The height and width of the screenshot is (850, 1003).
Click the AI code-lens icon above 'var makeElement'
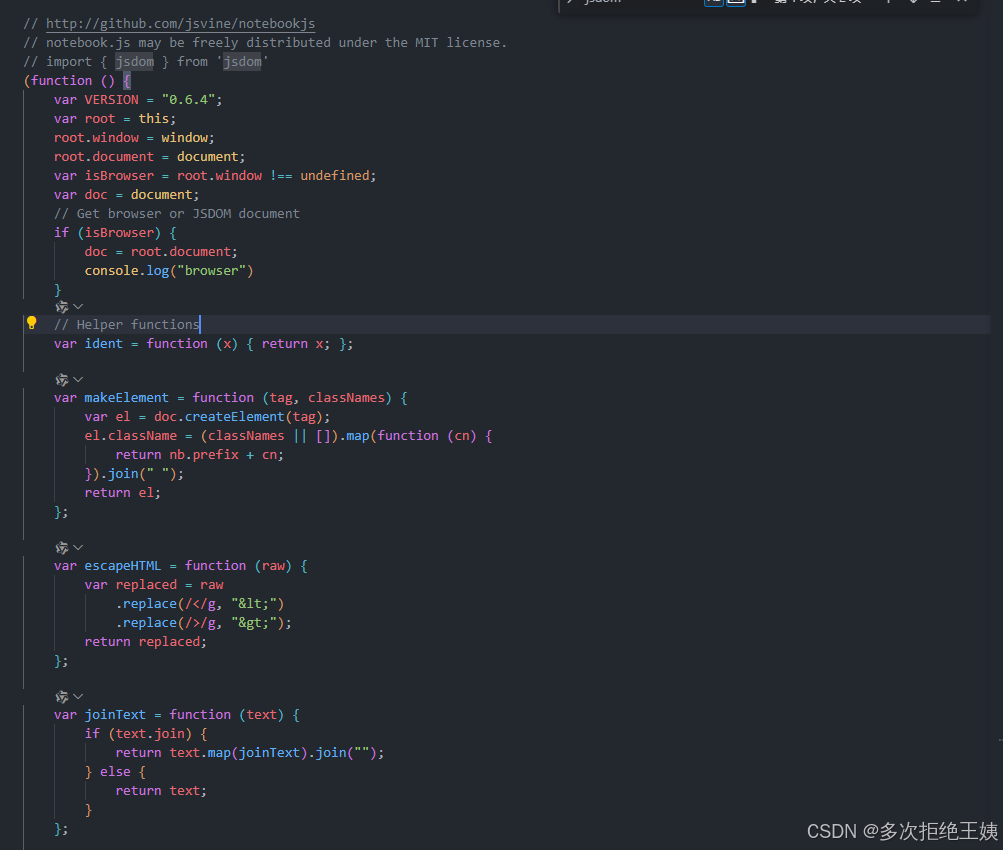pos(61,380)
